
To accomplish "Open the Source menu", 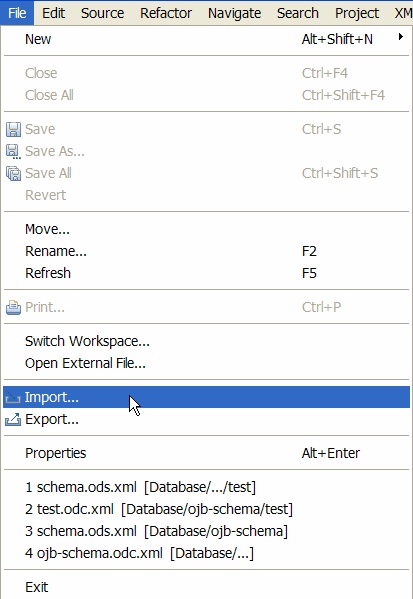I will 102,13.
